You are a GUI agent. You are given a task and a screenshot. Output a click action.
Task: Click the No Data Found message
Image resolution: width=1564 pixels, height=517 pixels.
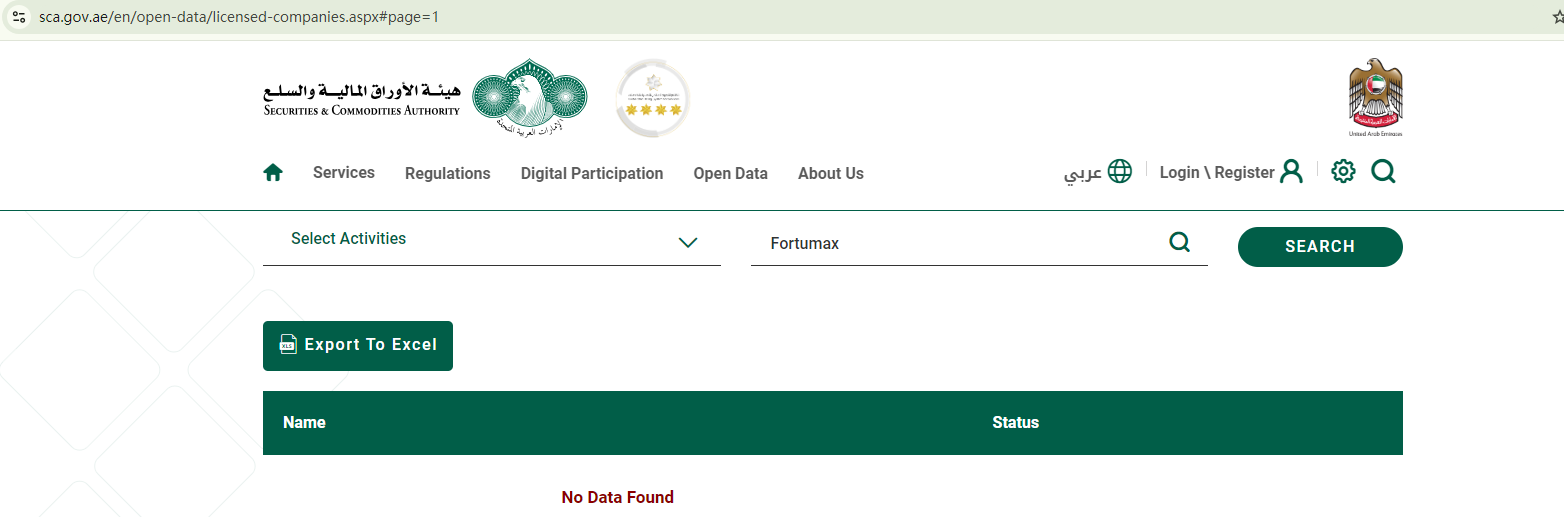point(618,497)
